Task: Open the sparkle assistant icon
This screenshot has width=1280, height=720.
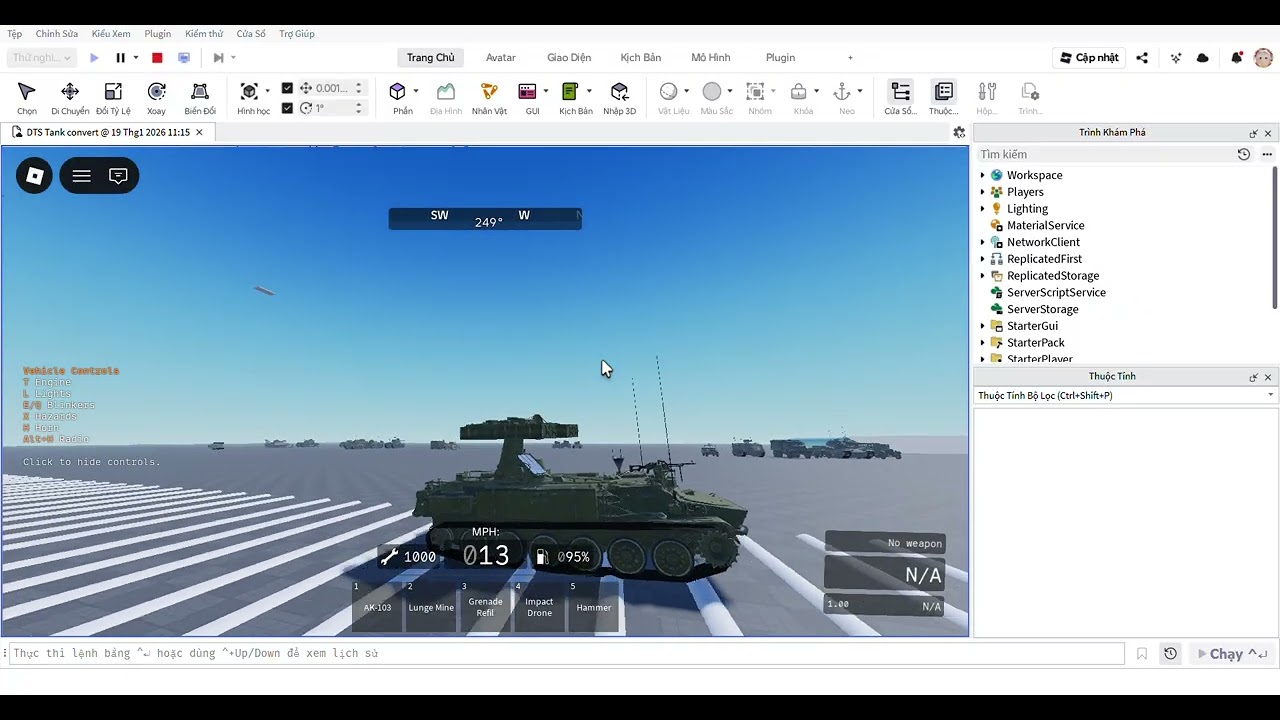Action: [1176, 58]
